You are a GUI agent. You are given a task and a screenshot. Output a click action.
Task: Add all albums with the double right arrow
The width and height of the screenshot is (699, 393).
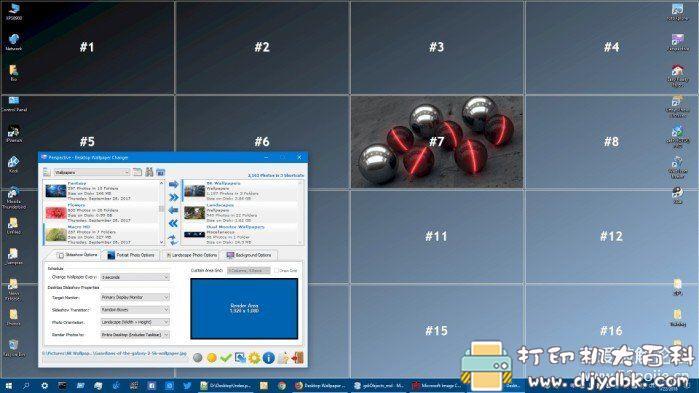[x=173, y=197]
